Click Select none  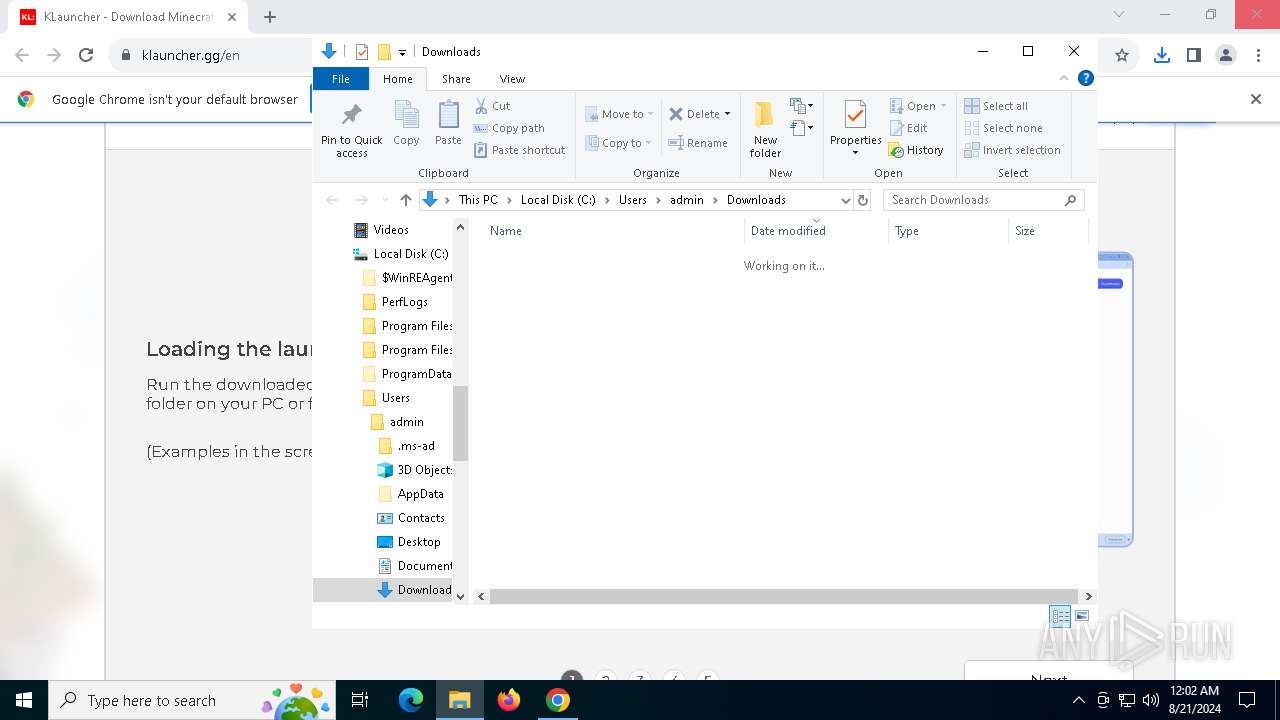1003,128
